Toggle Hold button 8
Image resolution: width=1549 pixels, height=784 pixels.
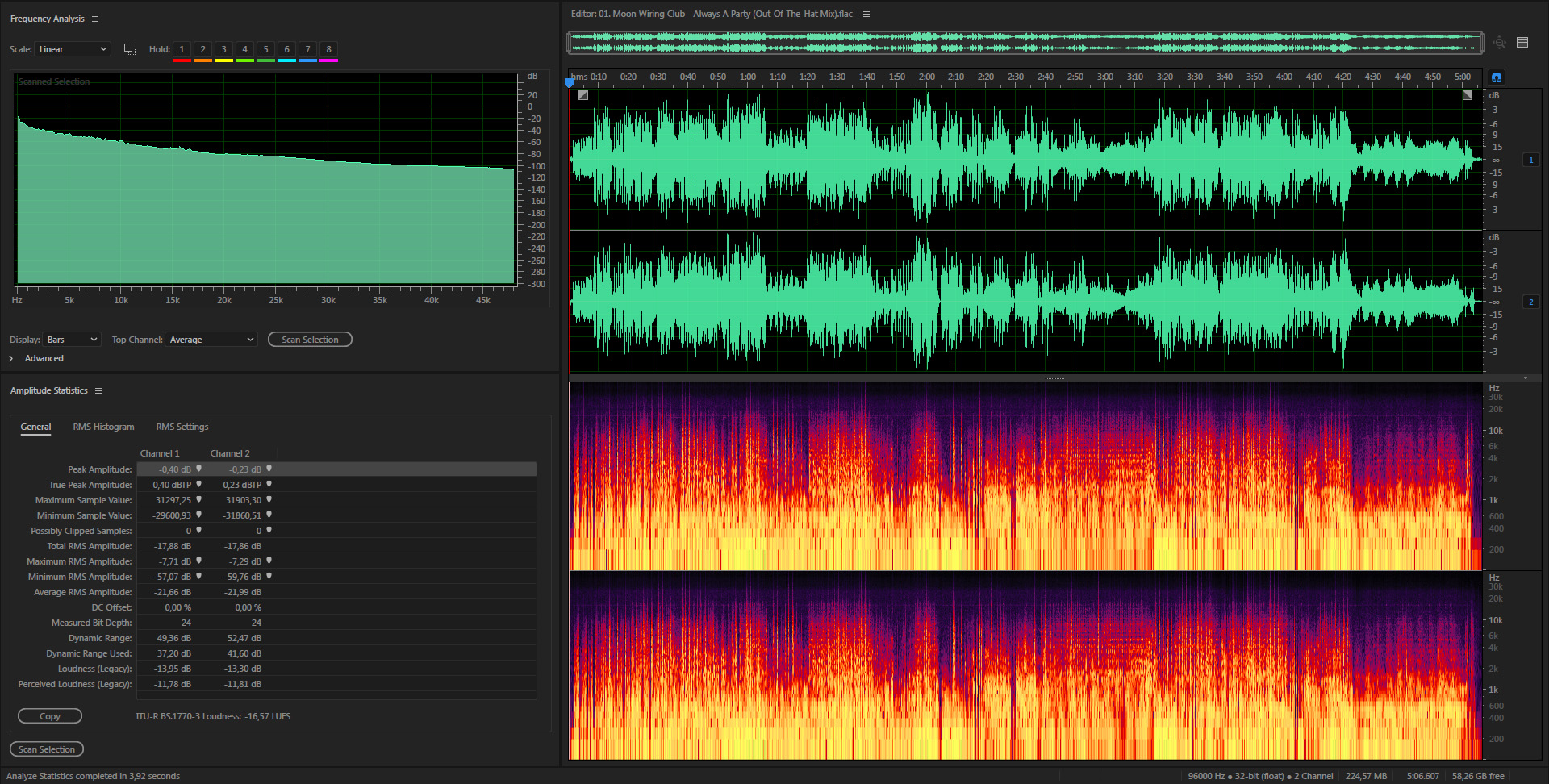[x=328, y=49]
